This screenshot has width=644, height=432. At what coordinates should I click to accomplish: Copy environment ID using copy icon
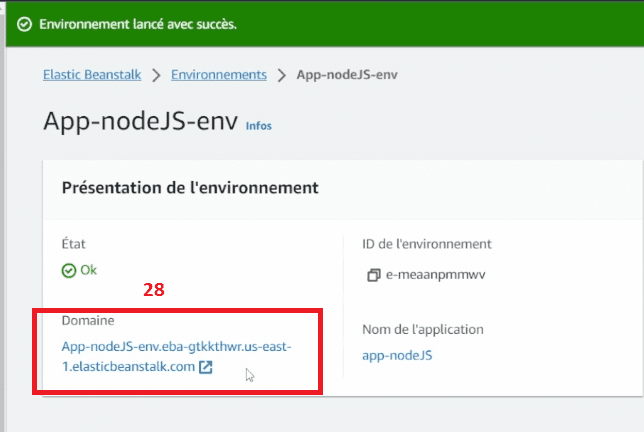(x=373, y=275)
